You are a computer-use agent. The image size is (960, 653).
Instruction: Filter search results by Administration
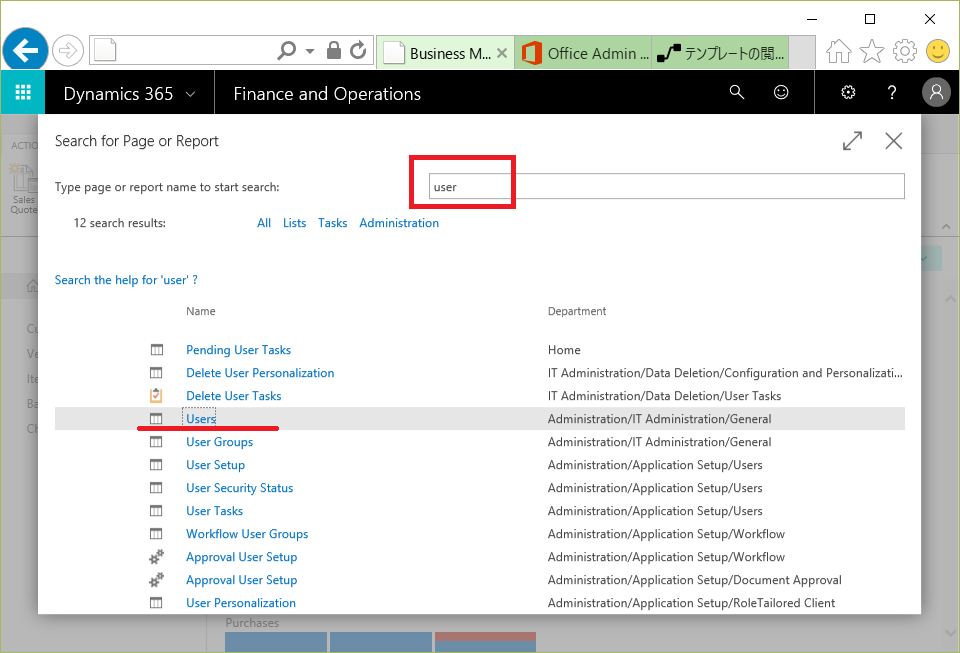point(399,223)
